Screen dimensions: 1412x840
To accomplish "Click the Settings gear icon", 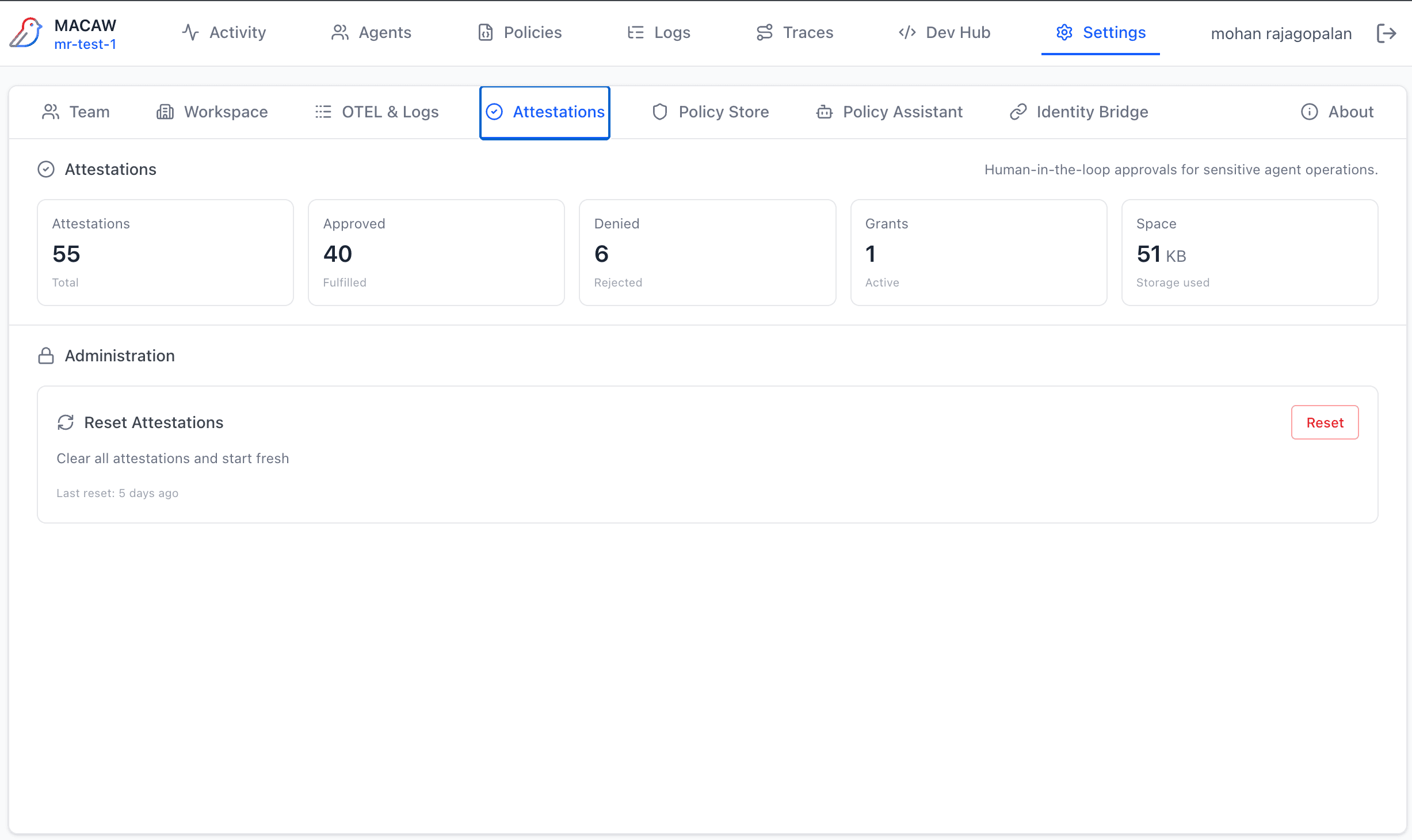I will tap(1064, 33).
